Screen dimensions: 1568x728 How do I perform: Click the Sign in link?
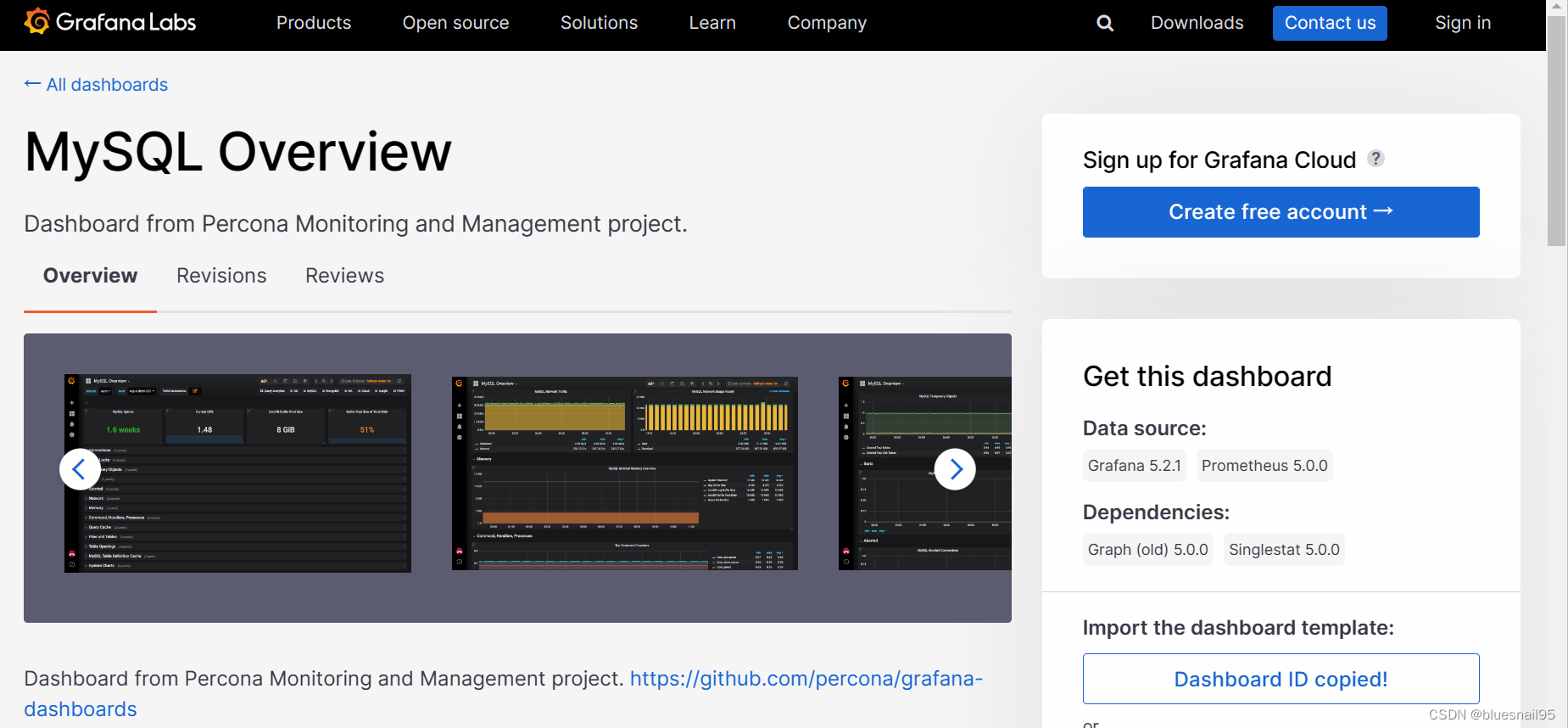1463,23
